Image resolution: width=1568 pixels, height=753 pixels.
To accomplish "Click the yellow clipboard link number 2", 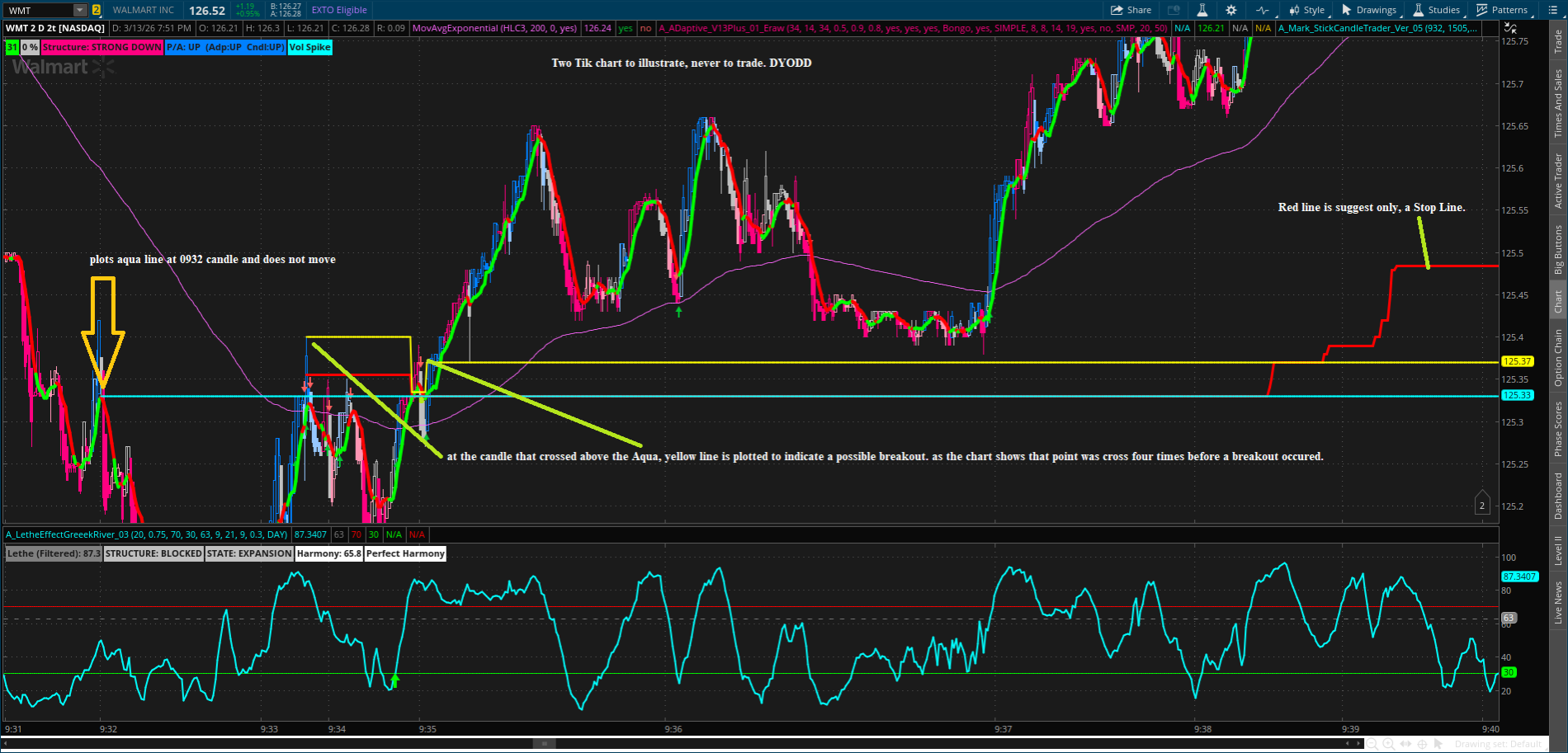I will coord(97,11).
